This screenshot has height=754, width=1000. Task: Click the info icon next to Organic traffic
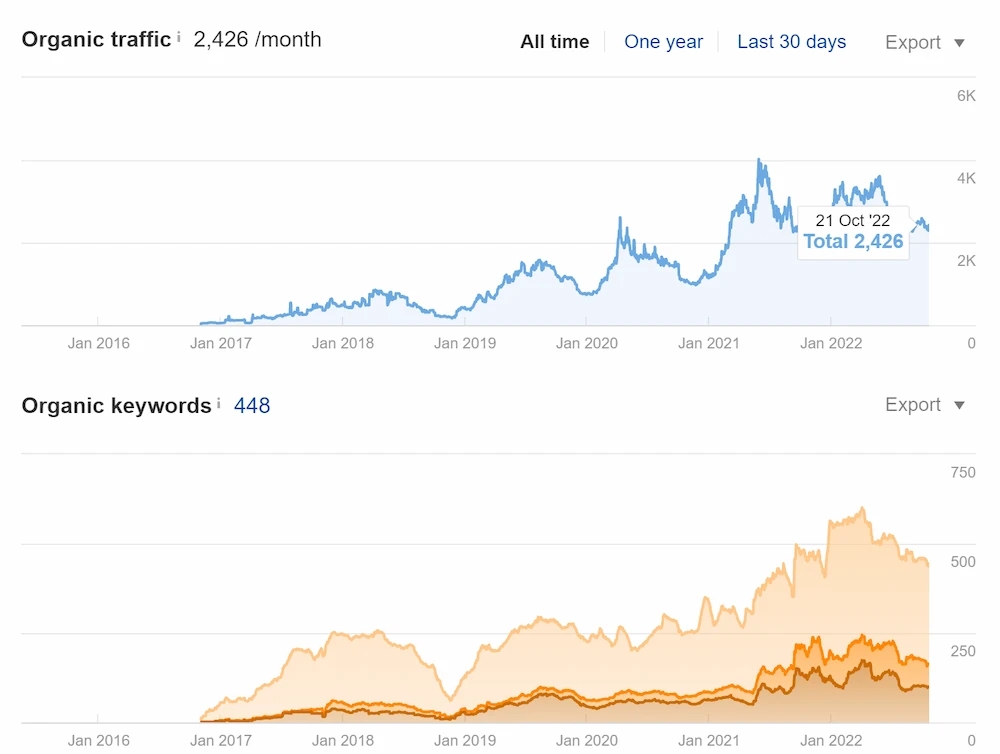click(x=178, y=36)
